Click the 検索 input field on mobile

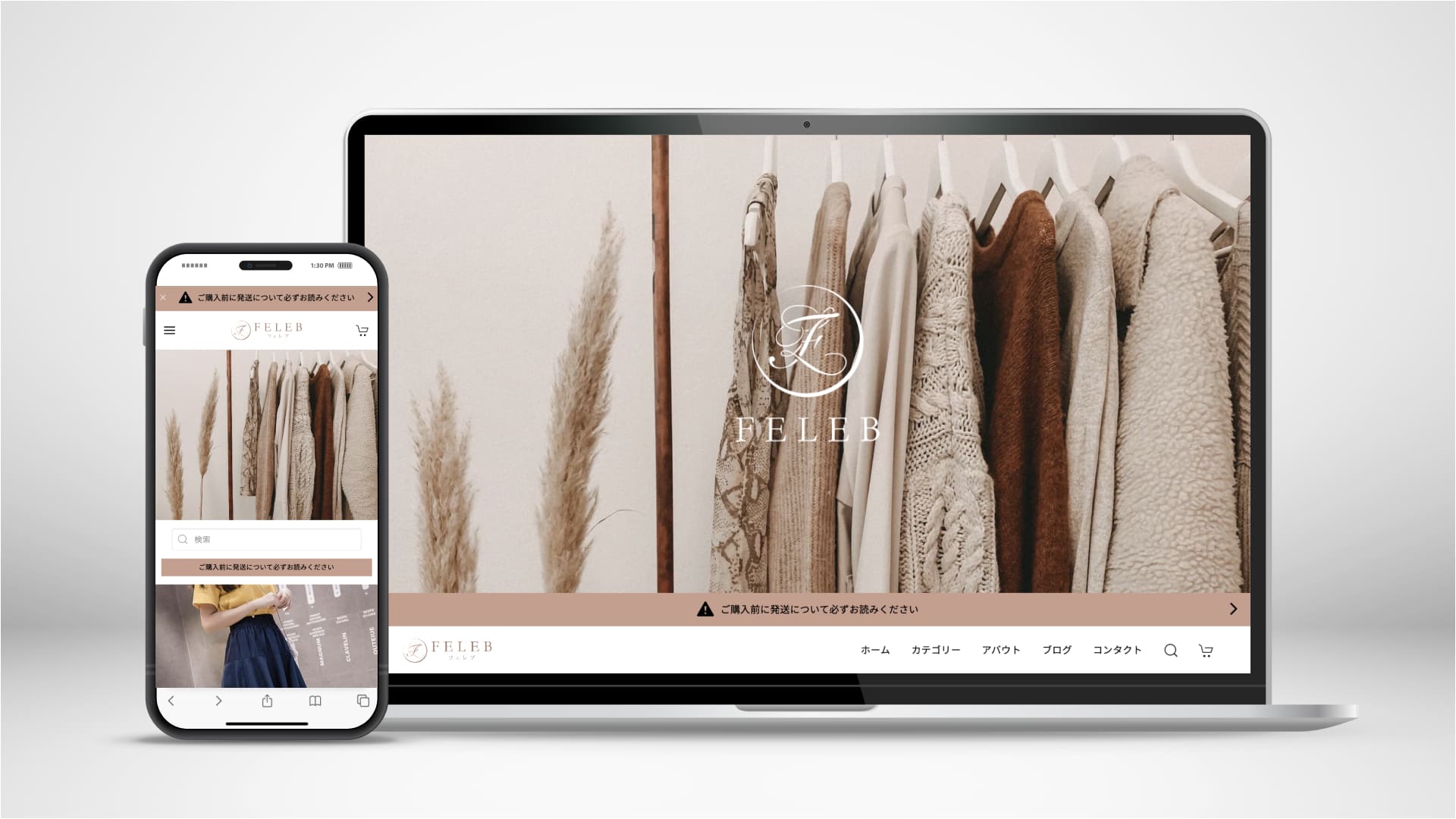(265, 539)
